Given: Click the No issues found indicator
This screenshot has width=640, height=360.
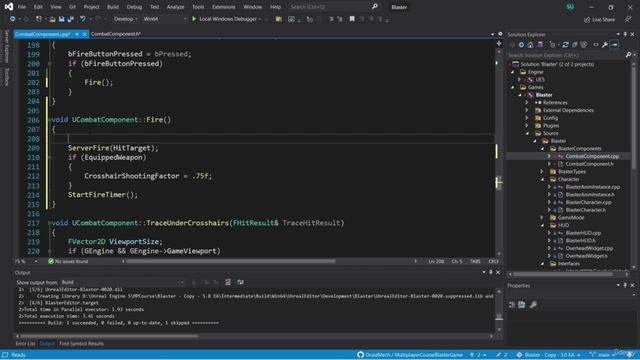Looking at the screenshot, I should pos(68,261).
